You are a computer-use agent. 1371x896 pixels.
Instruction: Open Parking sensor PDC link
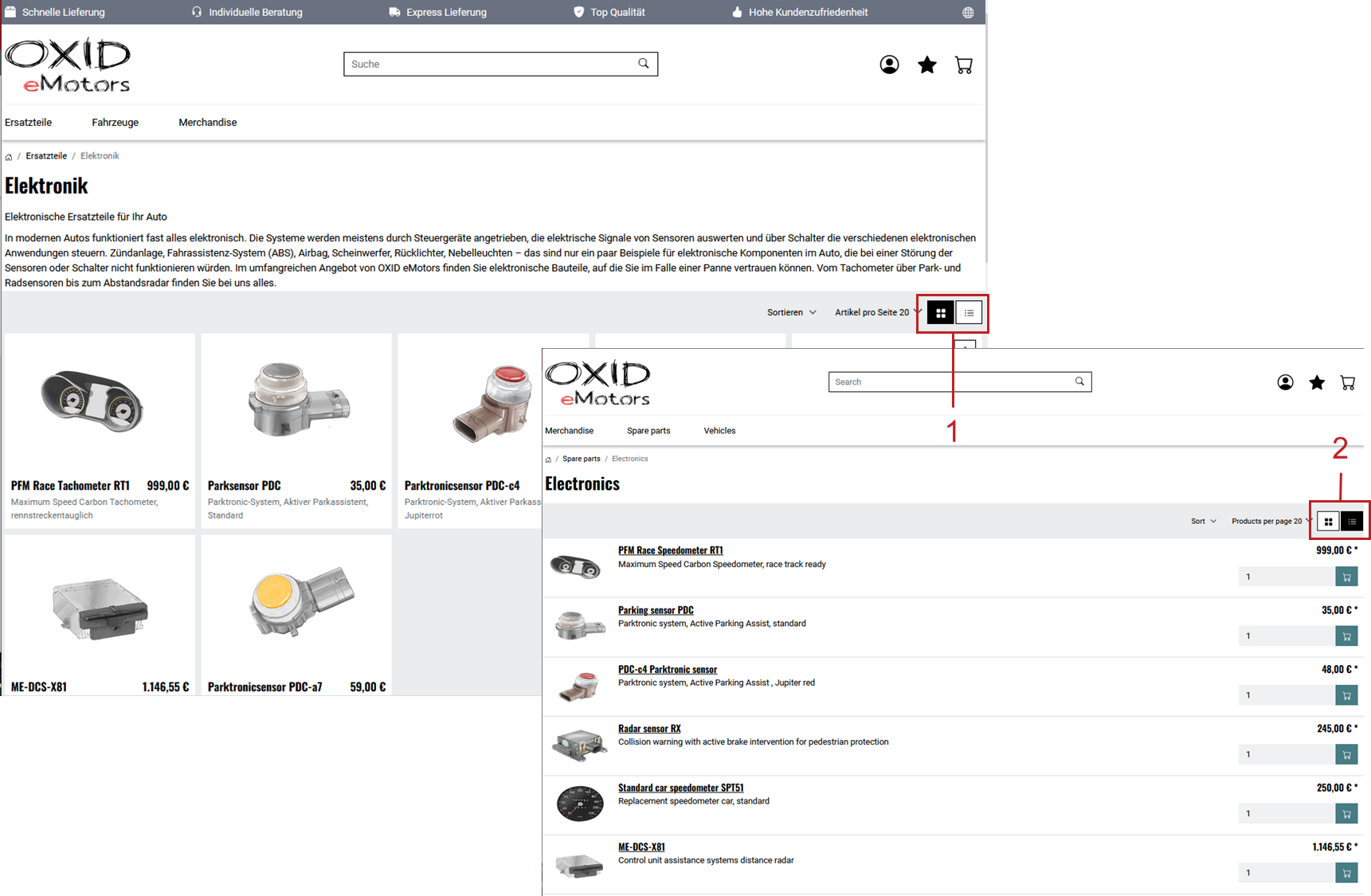click(x=656, y=610)
